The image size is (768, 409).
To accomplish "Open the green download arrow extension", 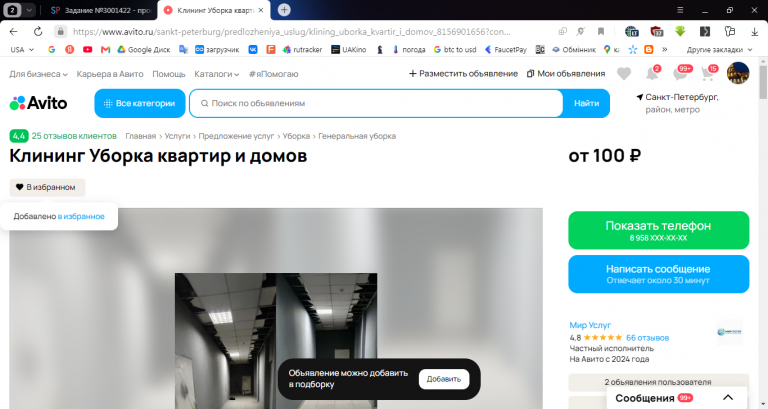I will tap(680, 31).
